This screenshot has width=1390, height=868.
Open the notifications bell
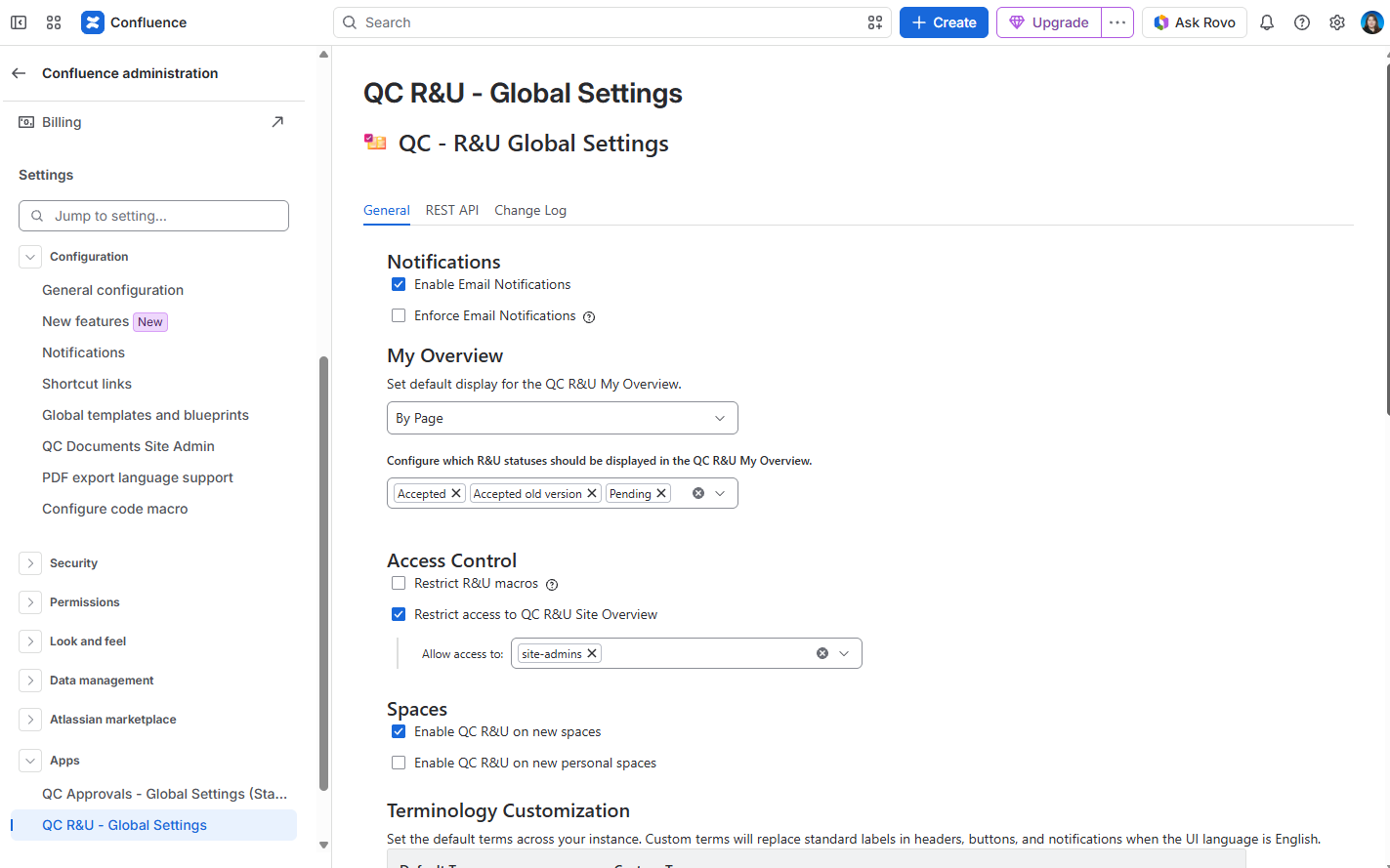point(1267,22)
